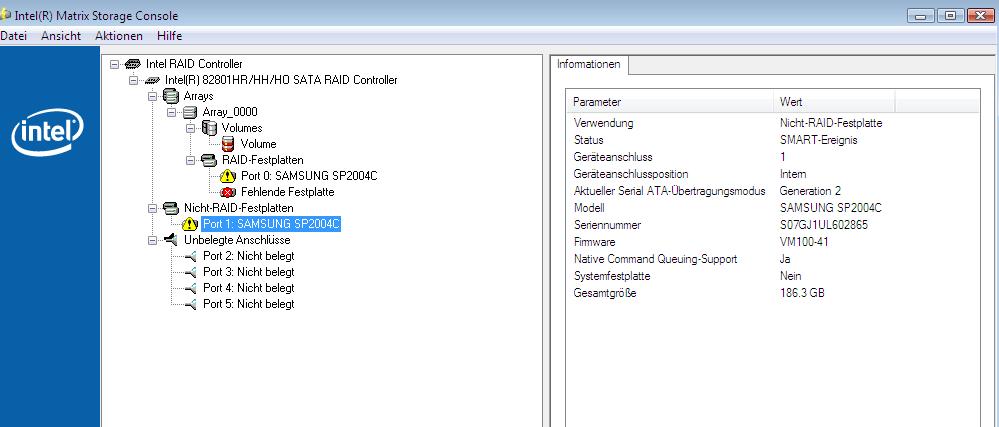Viewport: 999px width, 427px height.
Task: Open the Ansicht menu
Action: pos(61,36)
